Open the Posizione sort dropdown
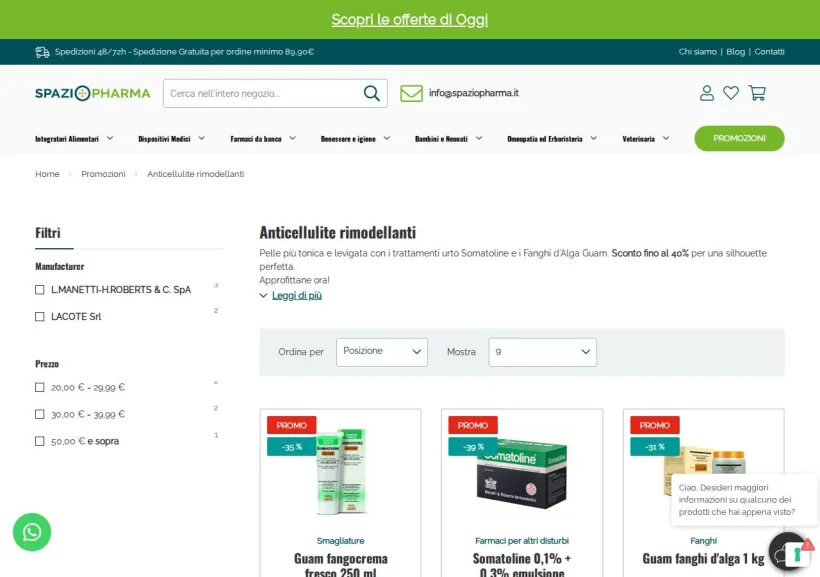This screenshot has height=577, width=820. (x=382, y=352)
